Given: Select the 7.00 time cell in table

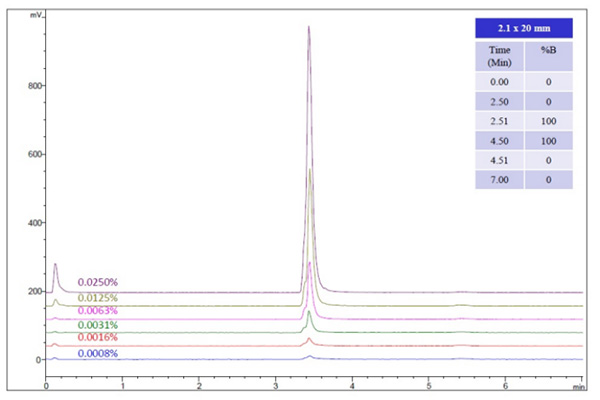Looking at the screenshot, I should click(499, 180).
